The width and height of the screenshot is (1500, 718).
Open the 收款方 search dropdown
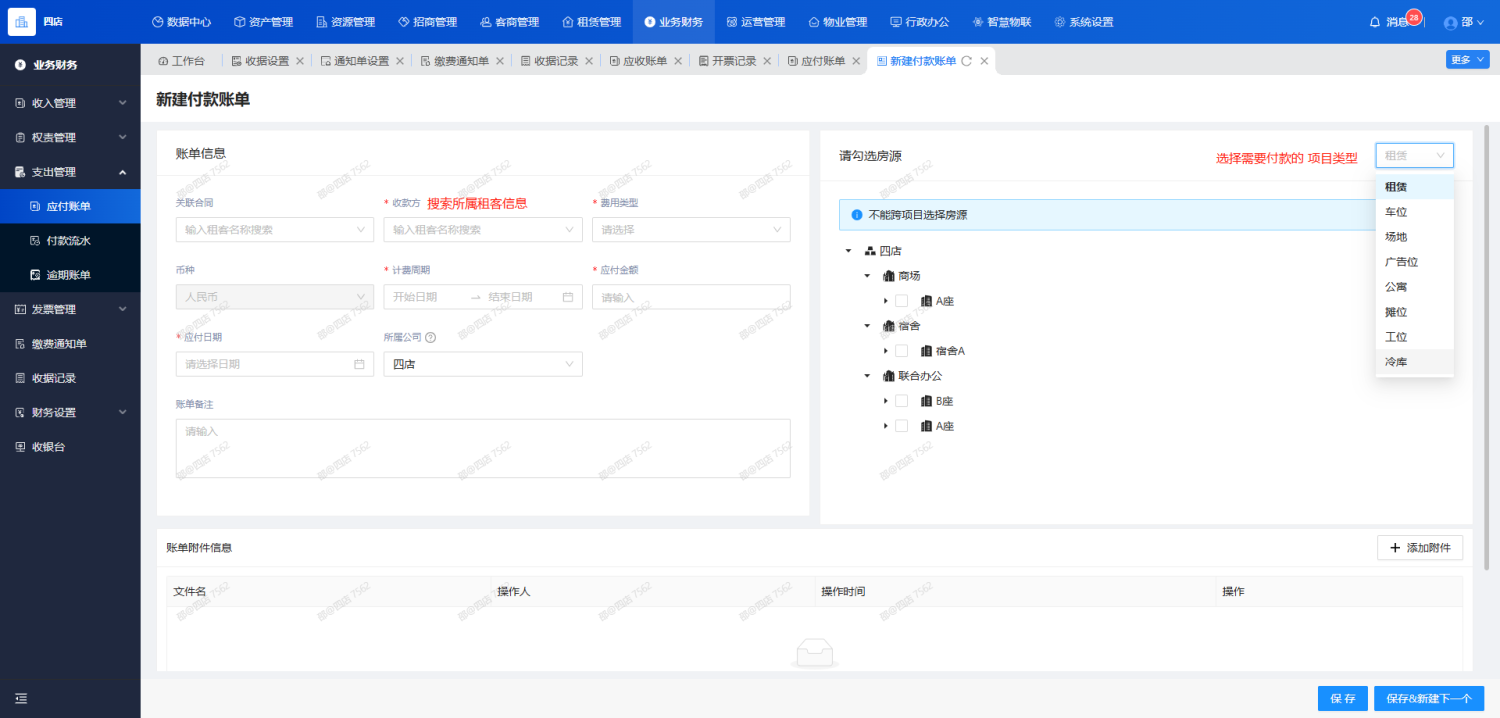coord(483,230)
